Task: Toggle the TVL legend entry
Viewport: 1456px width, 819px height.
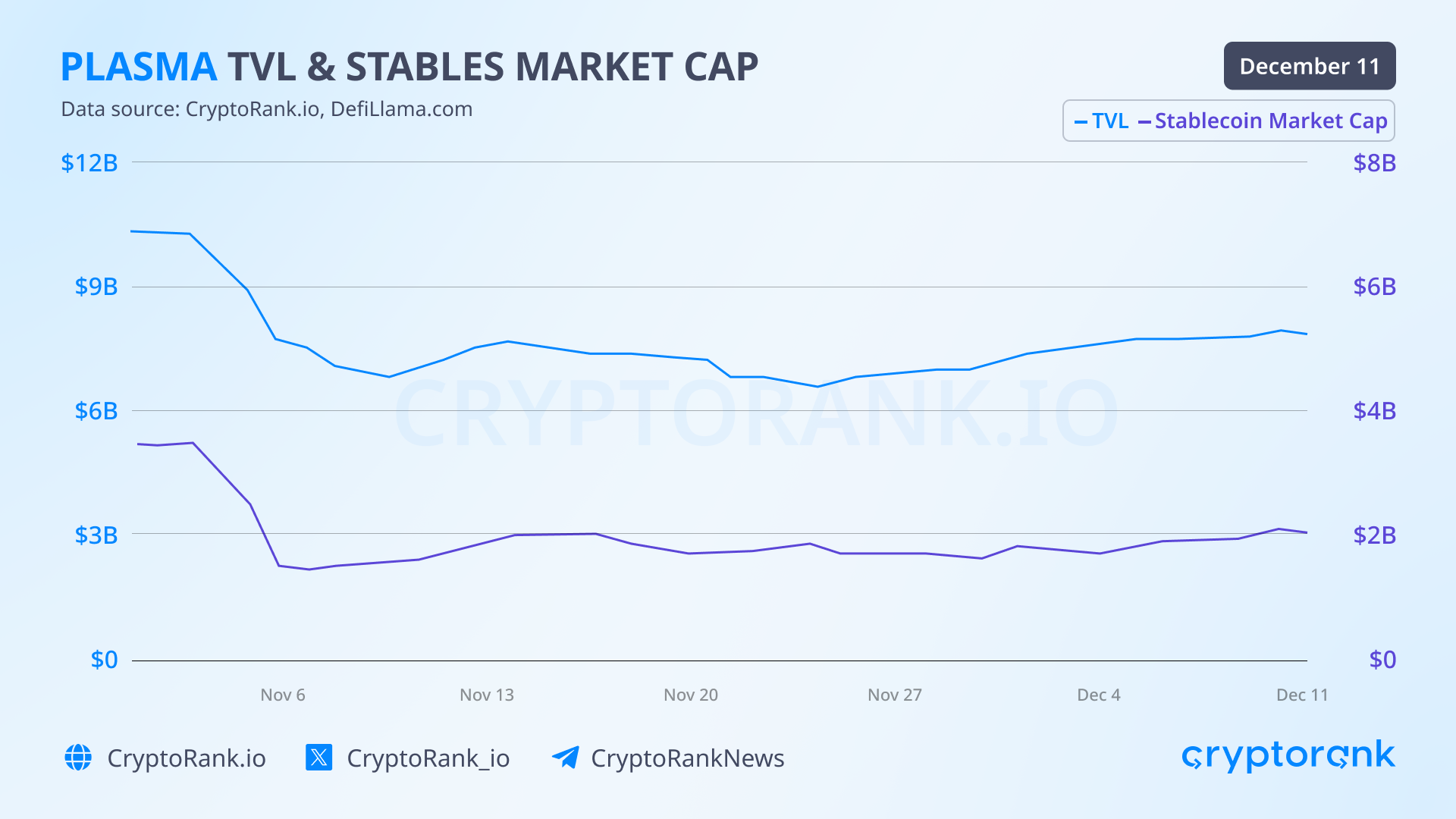Action: pyautogui.click(x=1102, y=121)
